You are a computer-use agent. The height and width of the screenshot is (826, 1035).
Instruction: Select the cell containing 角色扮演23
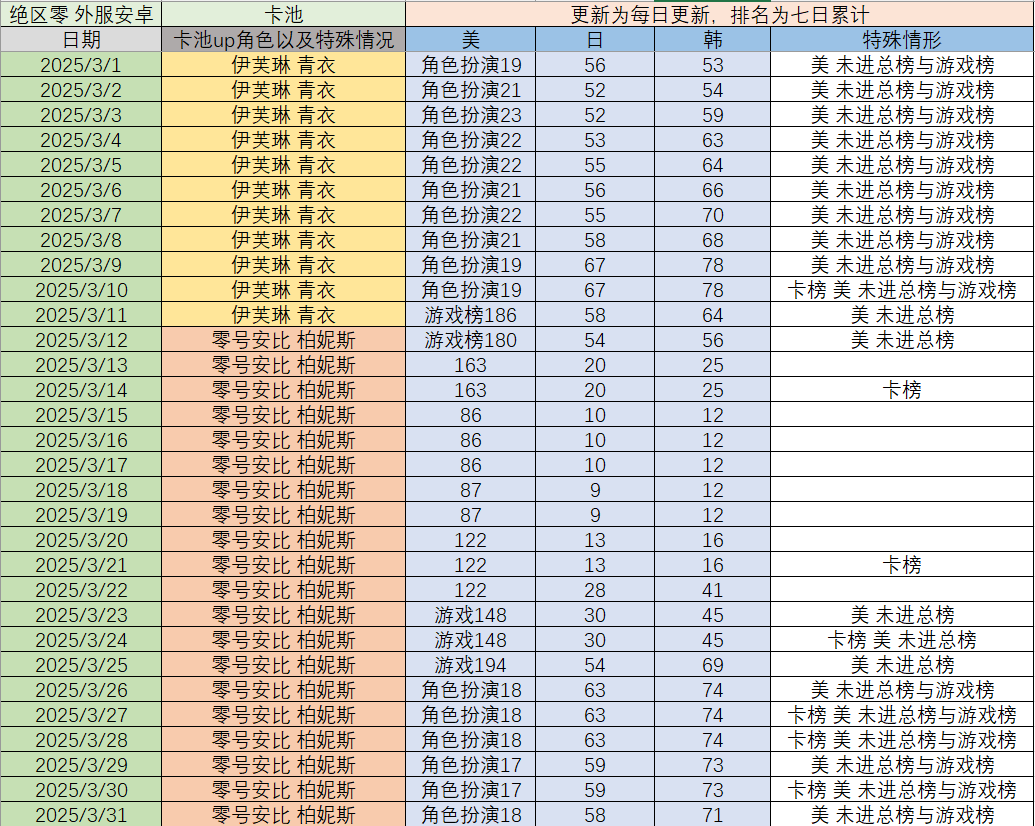coord(471,115)
